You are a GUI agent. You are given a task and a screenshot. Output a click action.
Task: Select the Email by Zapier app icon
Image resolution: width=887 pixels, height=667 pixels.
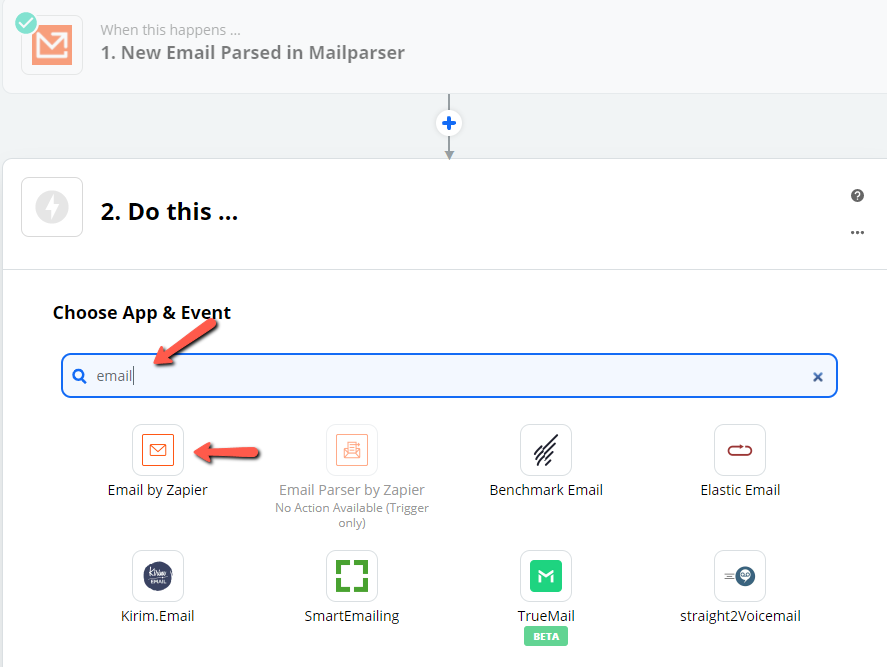tap(158, 450)
